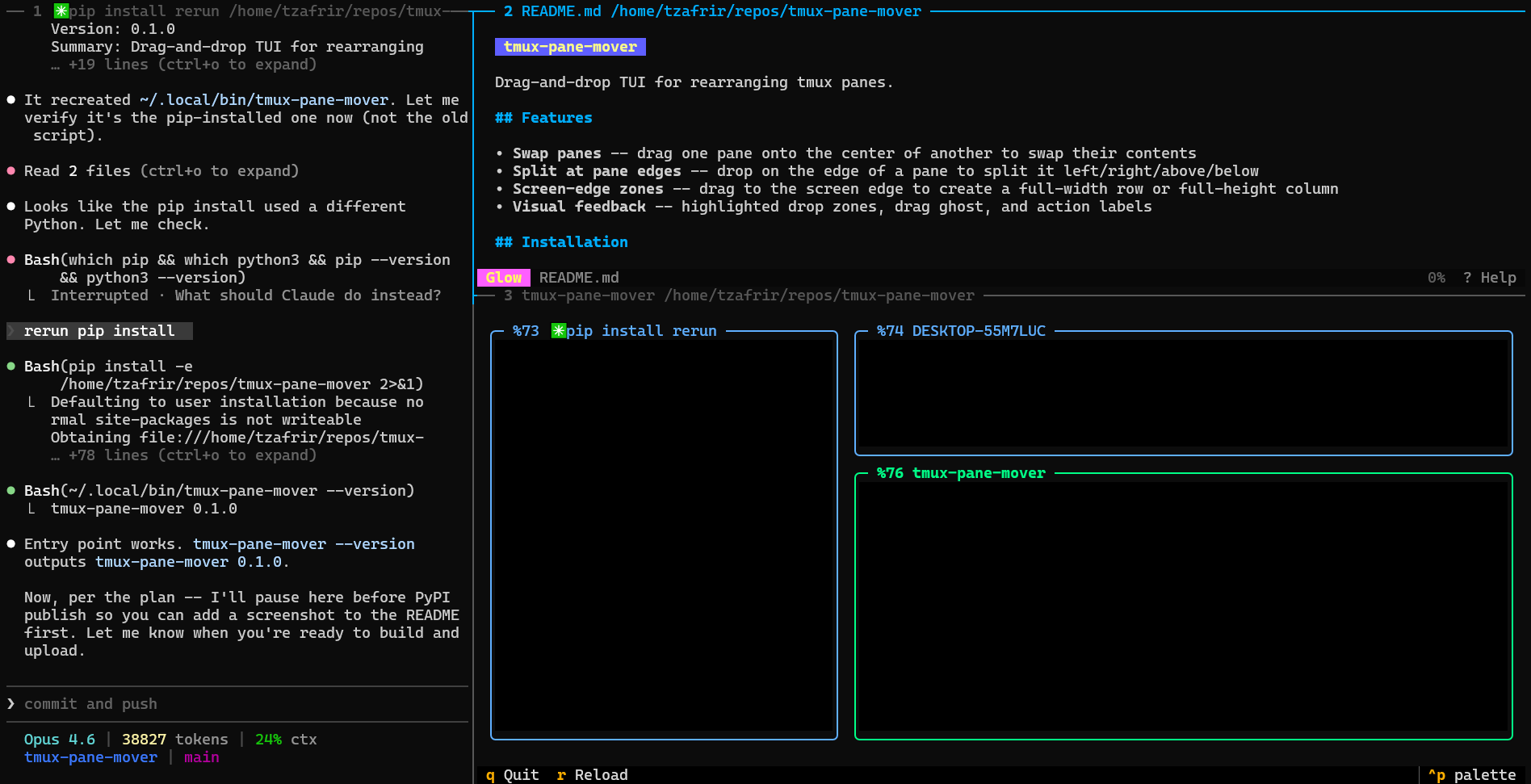This screenshot has width=1531, height=784.
Task: Select the %73 pip install rerun pane box
Action: pos(664,535)
